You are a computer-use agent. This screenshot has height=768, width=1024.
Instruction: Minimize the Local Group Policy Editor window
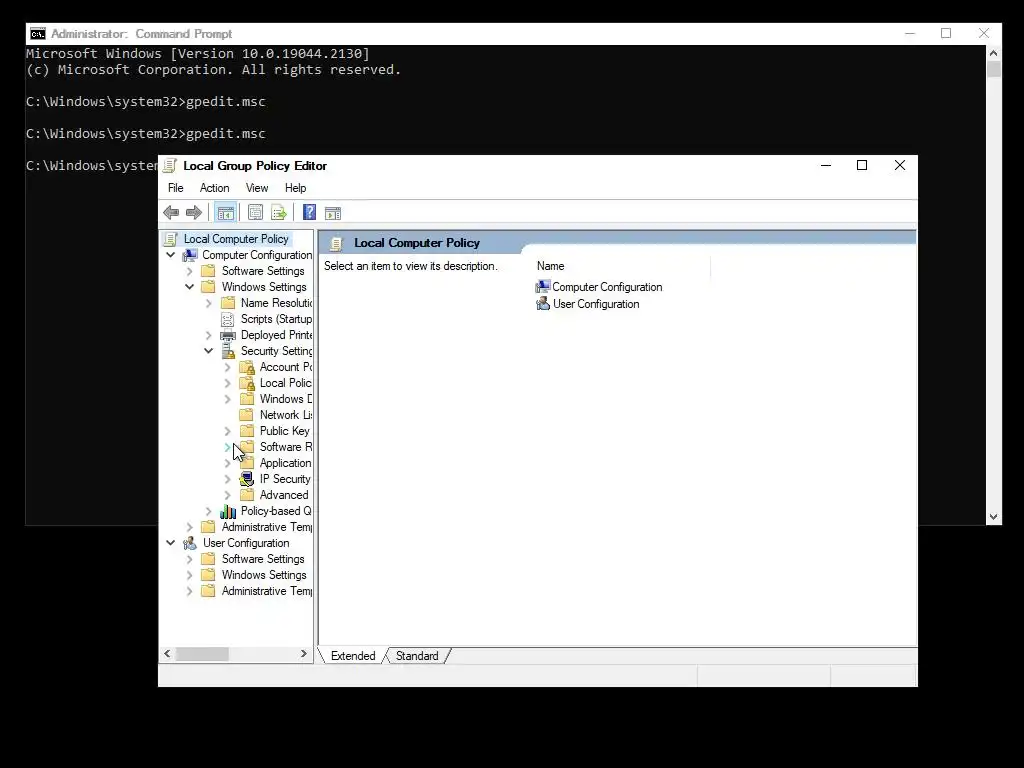826,165
